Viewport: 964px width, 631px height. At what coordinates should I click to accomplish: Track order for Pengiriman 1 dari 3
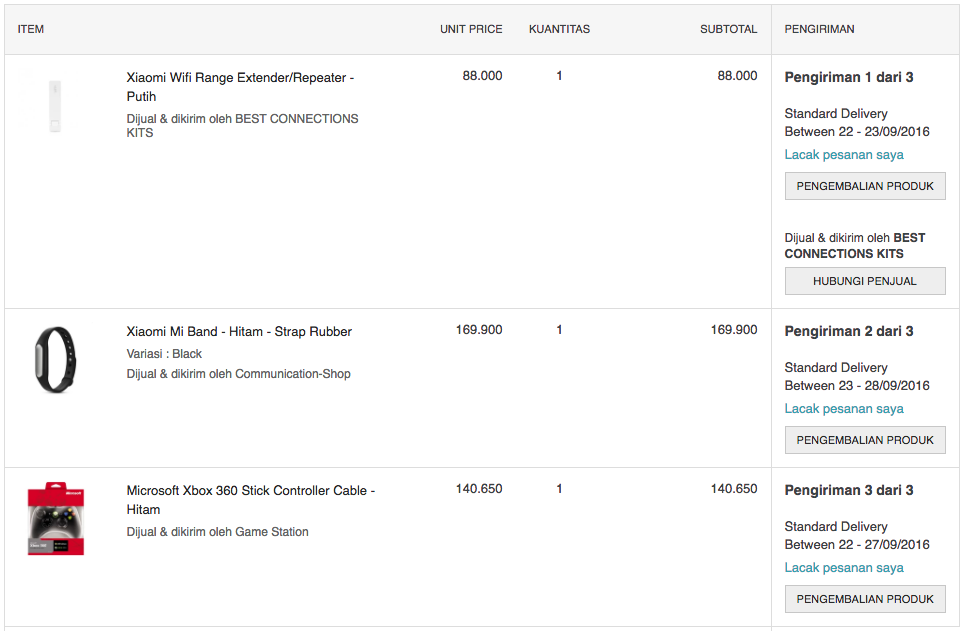click(844, 155)
